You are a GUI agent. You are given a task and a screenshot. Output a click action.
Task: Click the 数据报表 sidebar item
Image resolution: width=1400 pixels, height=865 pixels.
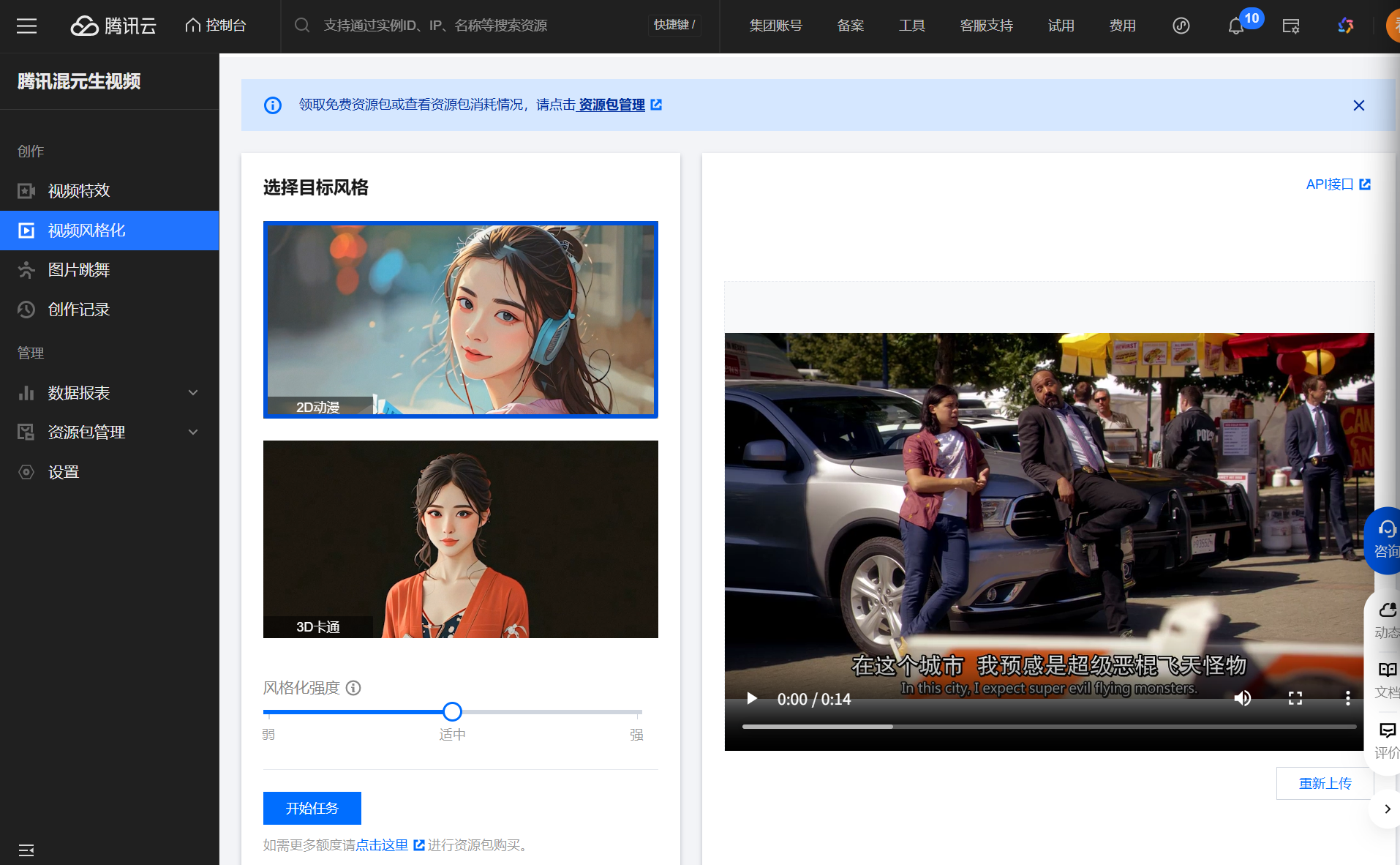coord(110,393)
